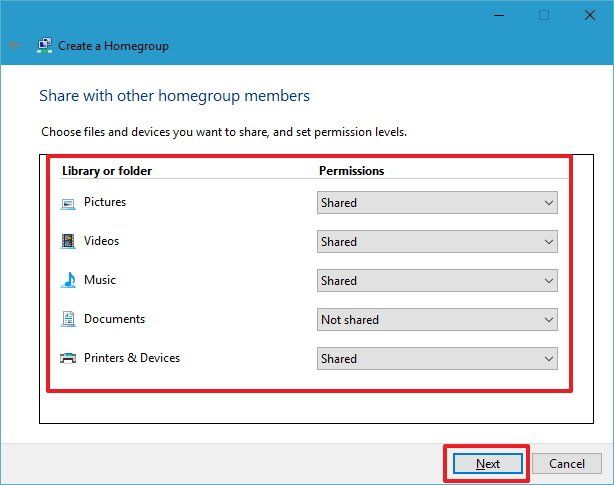Click the Videos filmstrip icon

coord(68,241)
